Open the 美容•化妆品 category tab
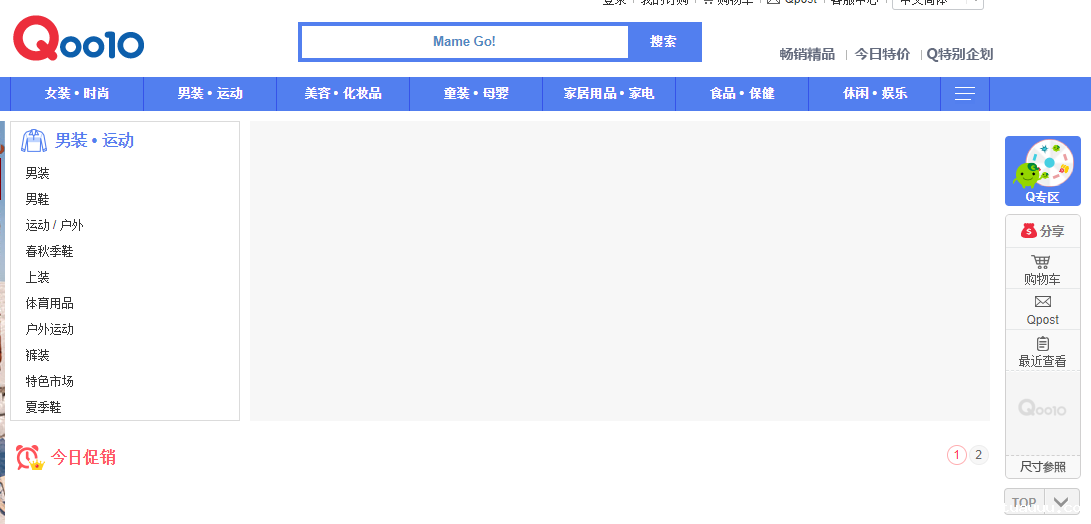This screenshot has height=524, width=1091. (x=343, y=94)
